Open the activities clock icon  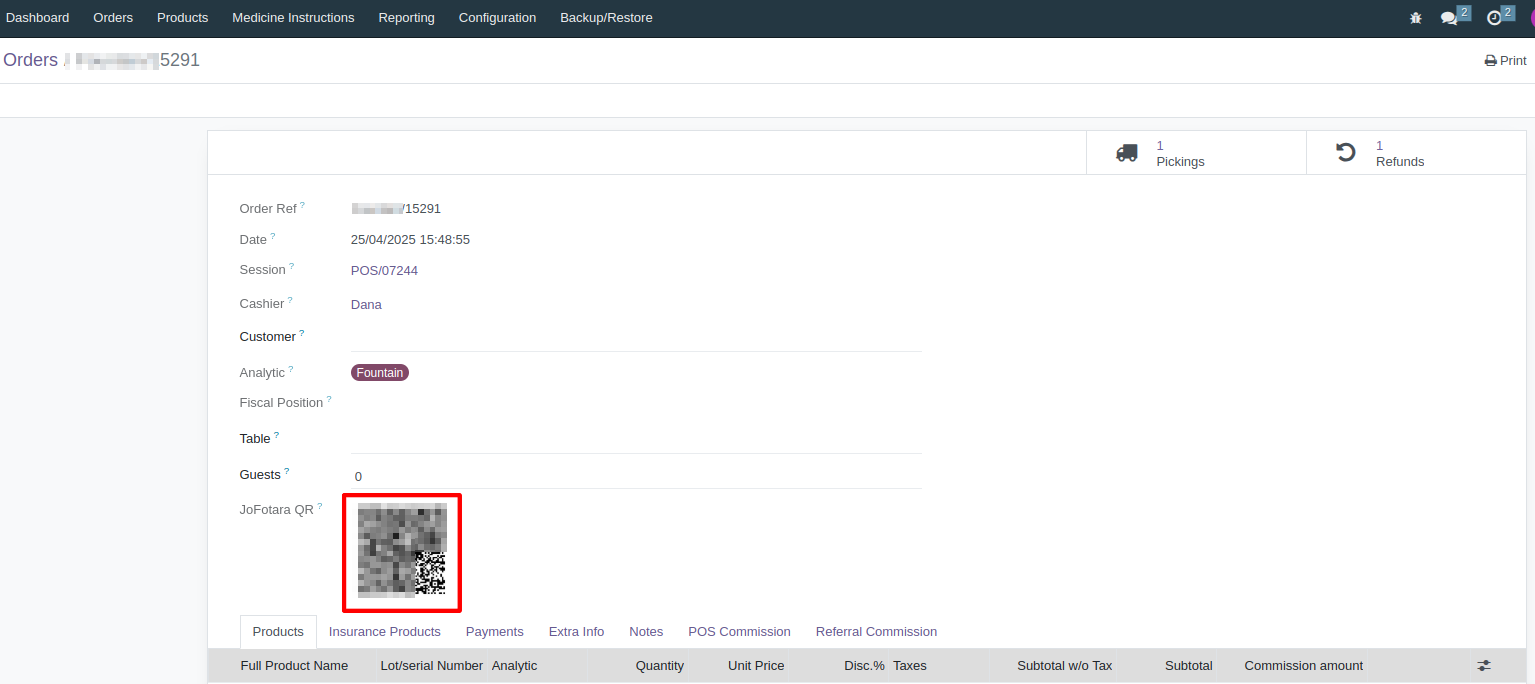click(1494, 18)
